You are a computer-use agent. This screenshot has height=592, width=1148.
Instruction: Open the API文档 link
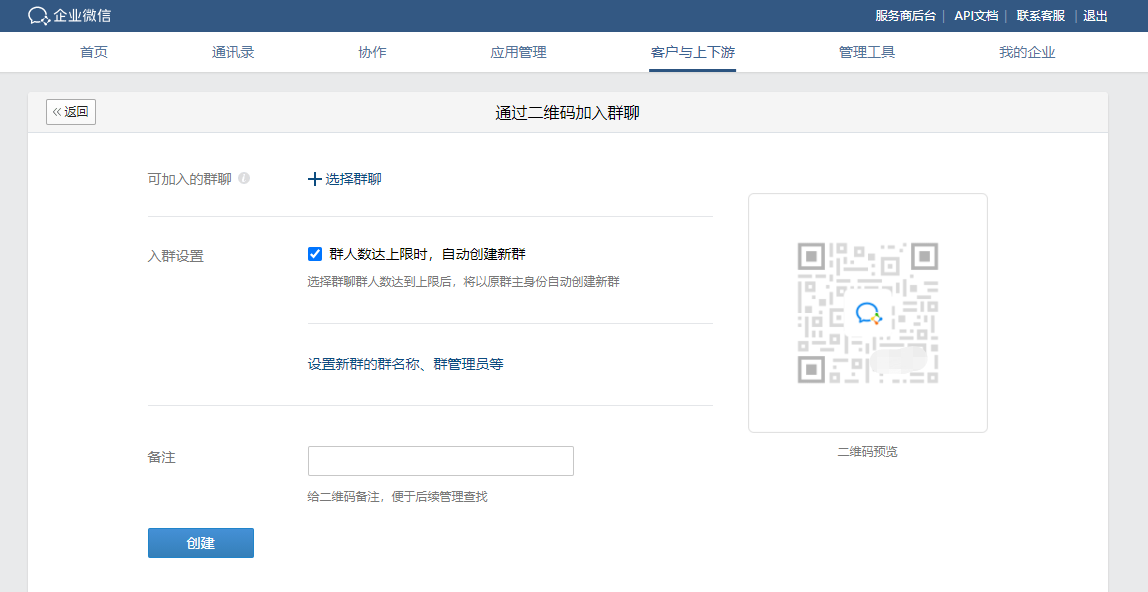[x=976, y=15]
